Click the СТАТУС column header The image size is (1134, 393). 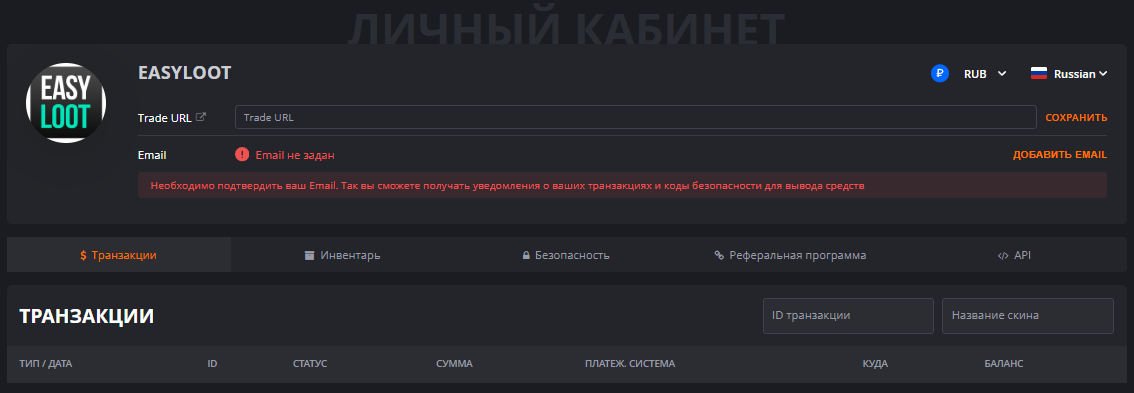pos(310,363)
